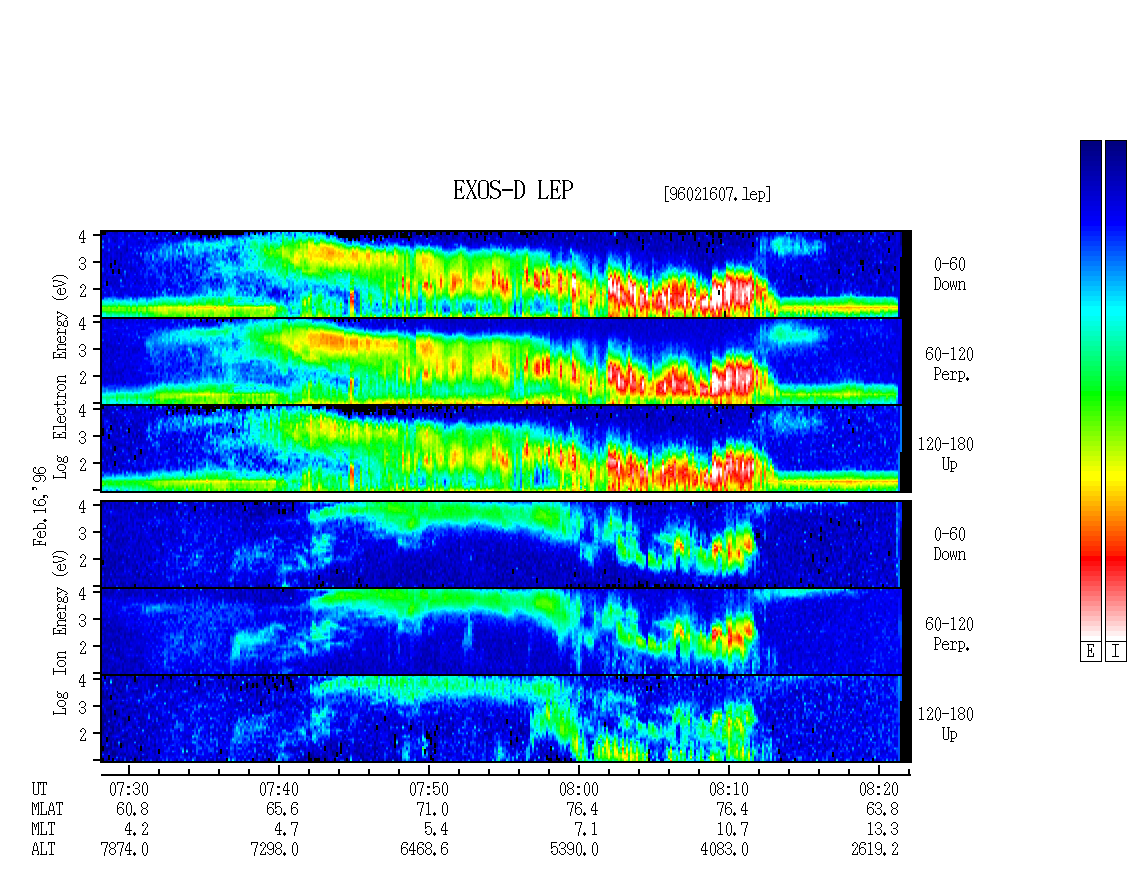Screen dimensions: 1130x875
Task: Click the ALT value 2619.2
Action: pyautogui.click(x=875, y=850)
